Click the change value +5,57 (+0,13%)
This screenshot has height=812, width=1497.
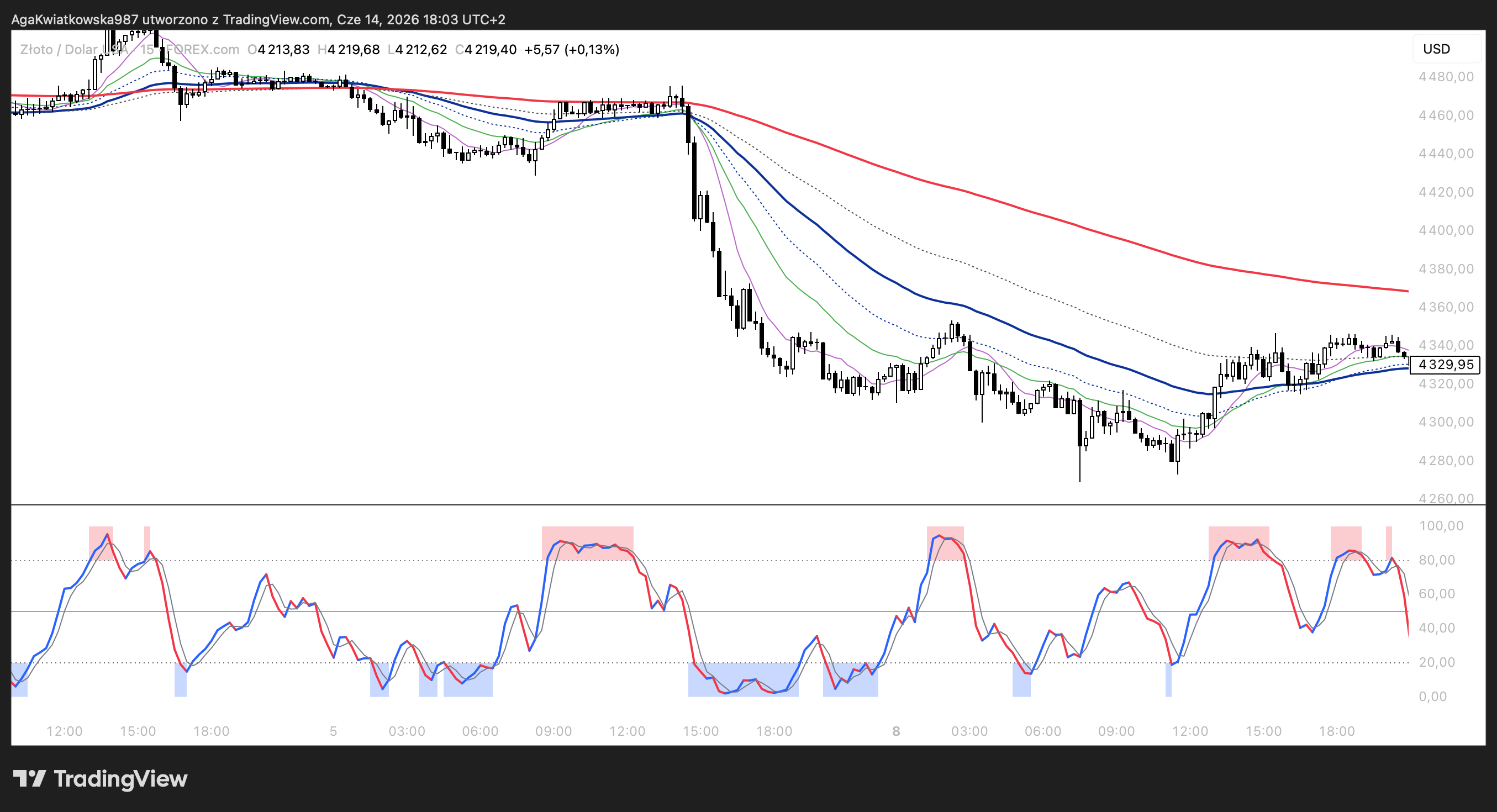572,49
